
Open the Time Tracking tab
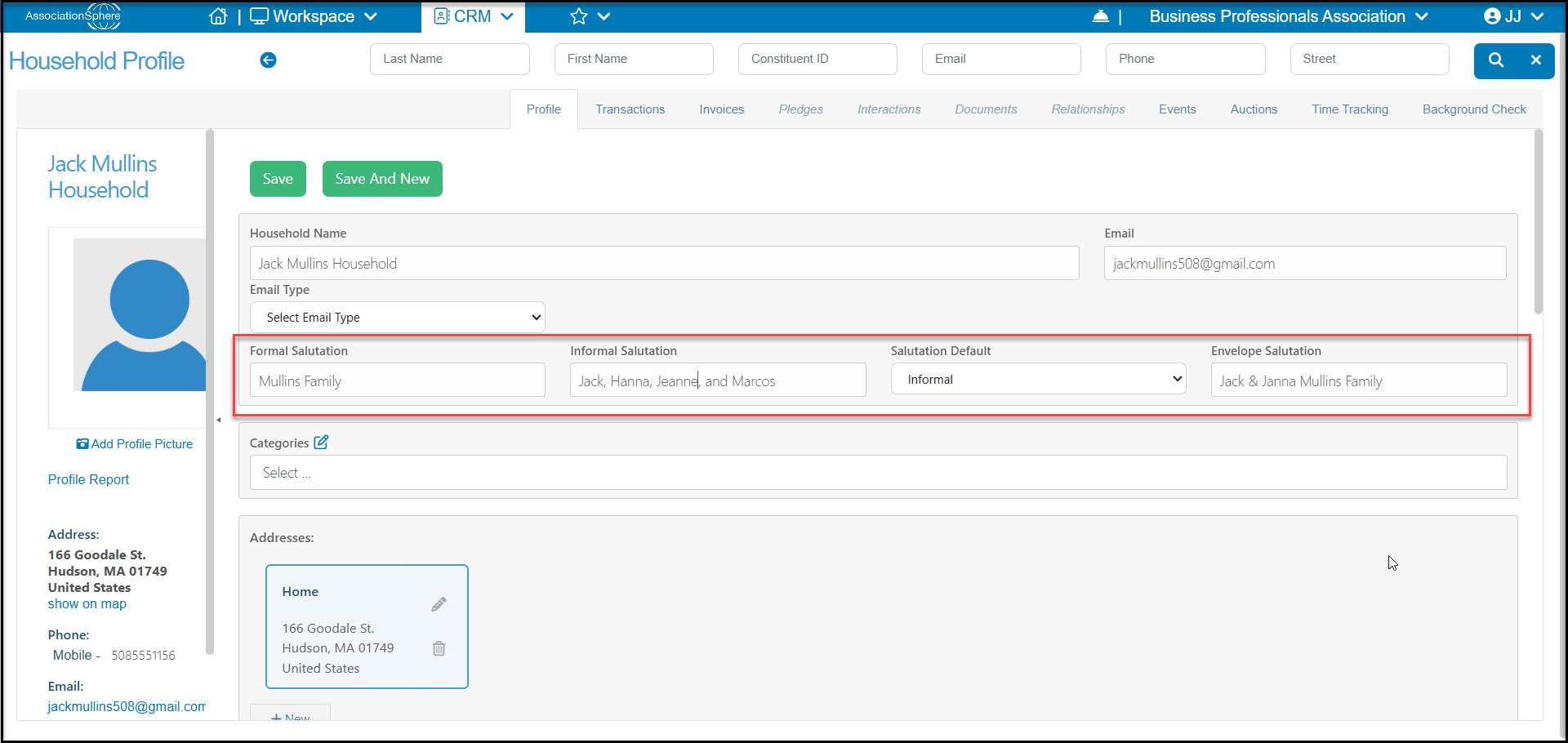point(1350,109)
